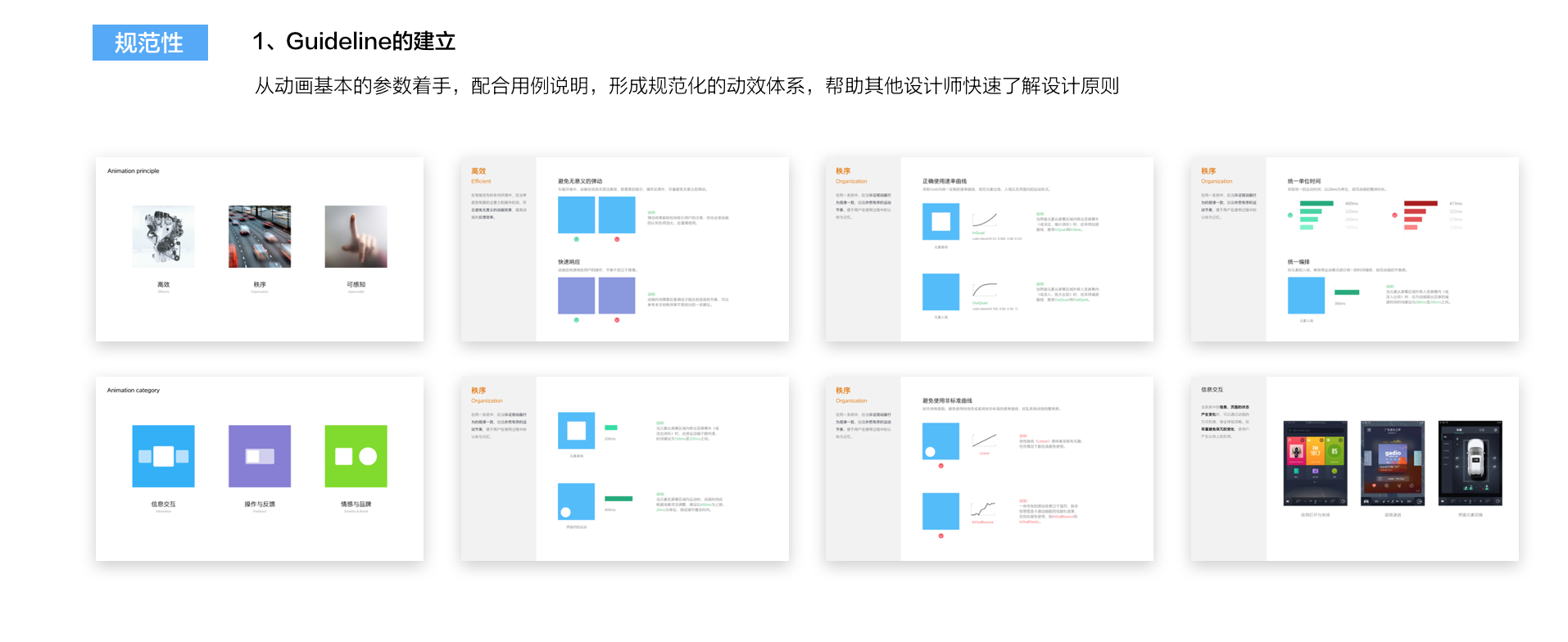Screen dimensions: 1568x642
Task: Click the 统一编排 section heading
Action: (1298, 262)
